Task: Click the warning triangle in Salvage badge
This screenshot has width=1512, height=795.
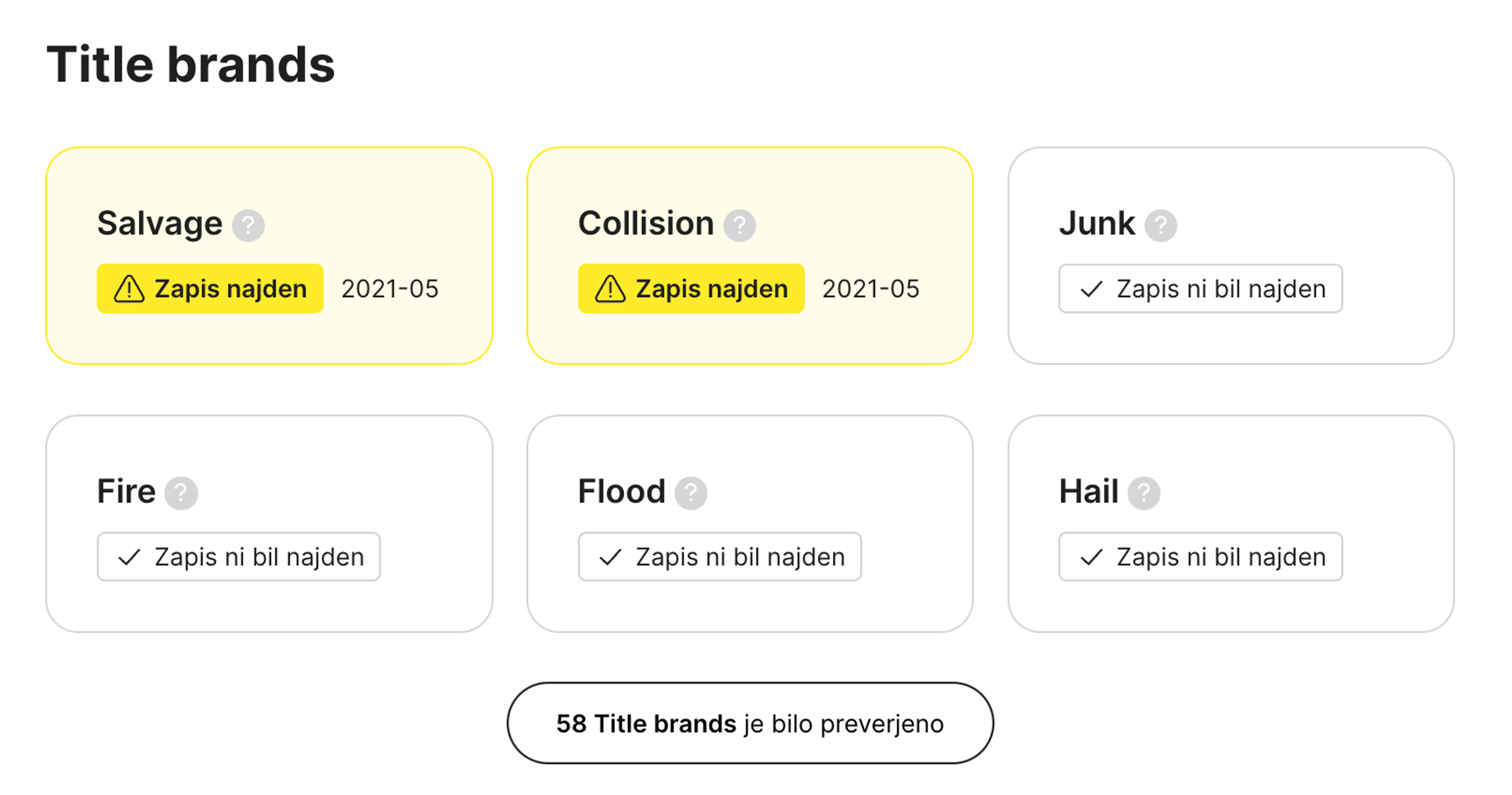Action: [x=129, y=288]
